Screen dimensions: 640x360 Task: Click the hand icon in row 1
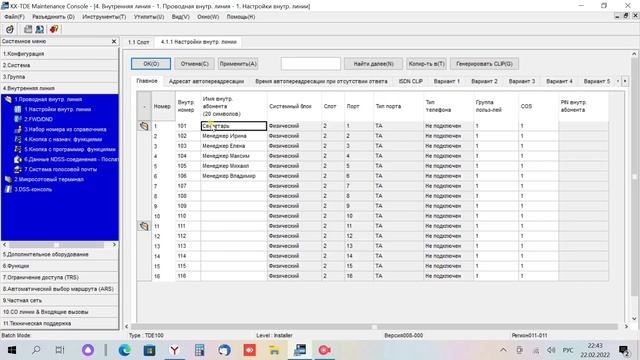point(144,126)
